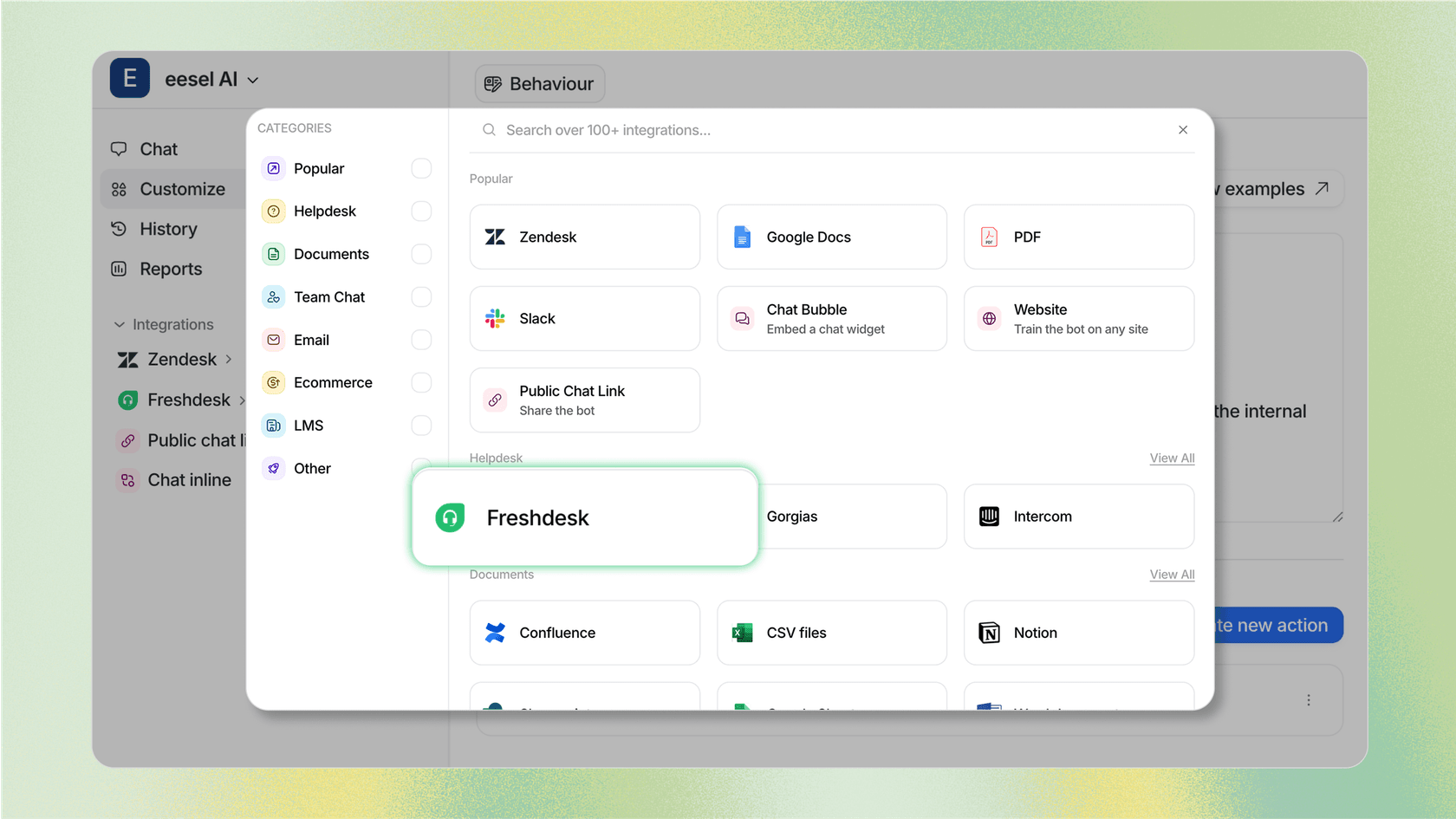Choose the Confluence integration card
Image resolution: width=1456 pixels, height=819 pixels.
click(585, 633)
